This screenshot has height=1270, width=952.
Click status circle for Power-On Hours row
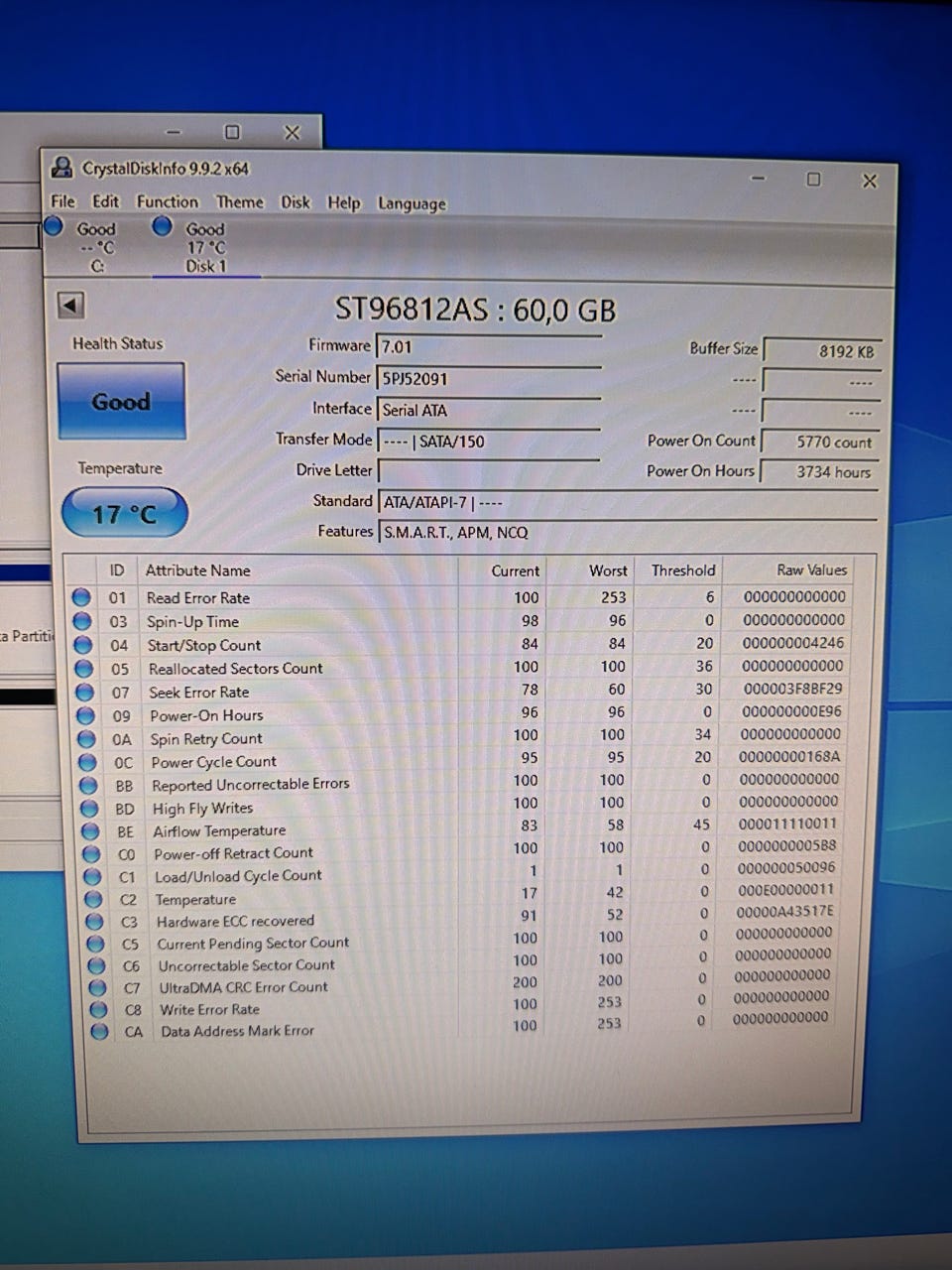[x=85, y=715]
